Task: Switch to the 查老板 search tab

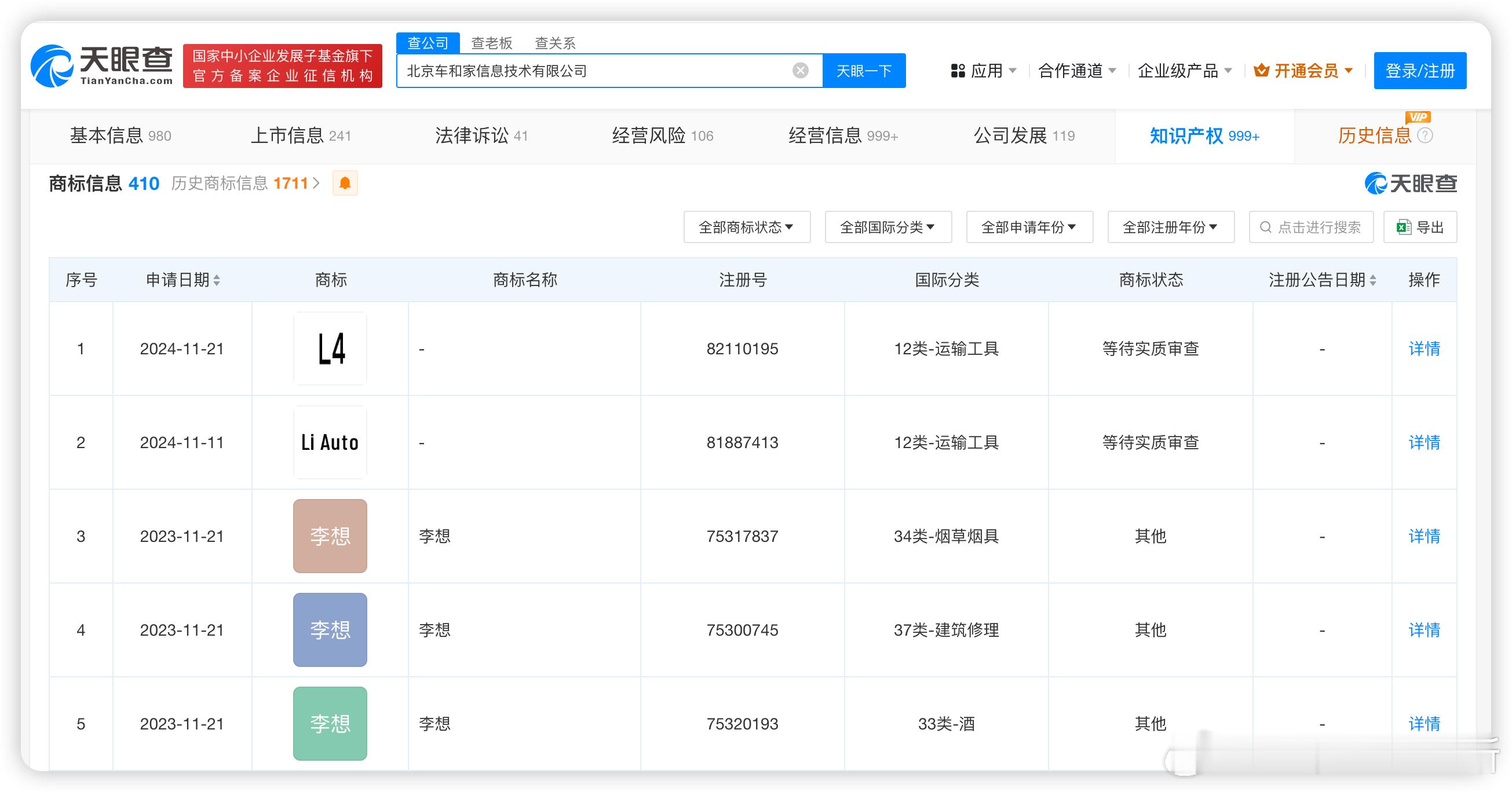Action: pos(492,43)
